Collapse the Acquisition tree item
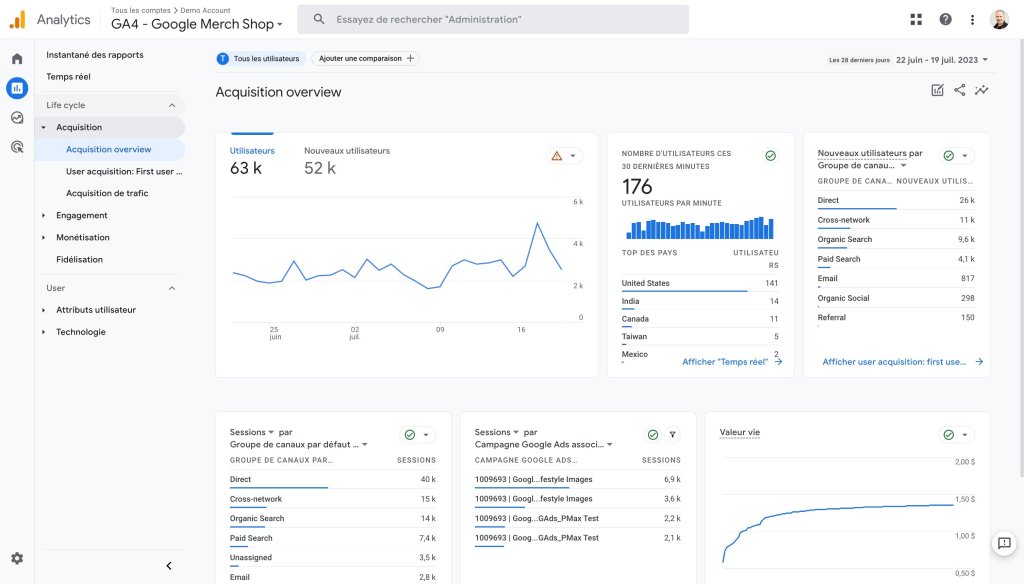This screenshot has height=584, width=1024. point(44,127)
